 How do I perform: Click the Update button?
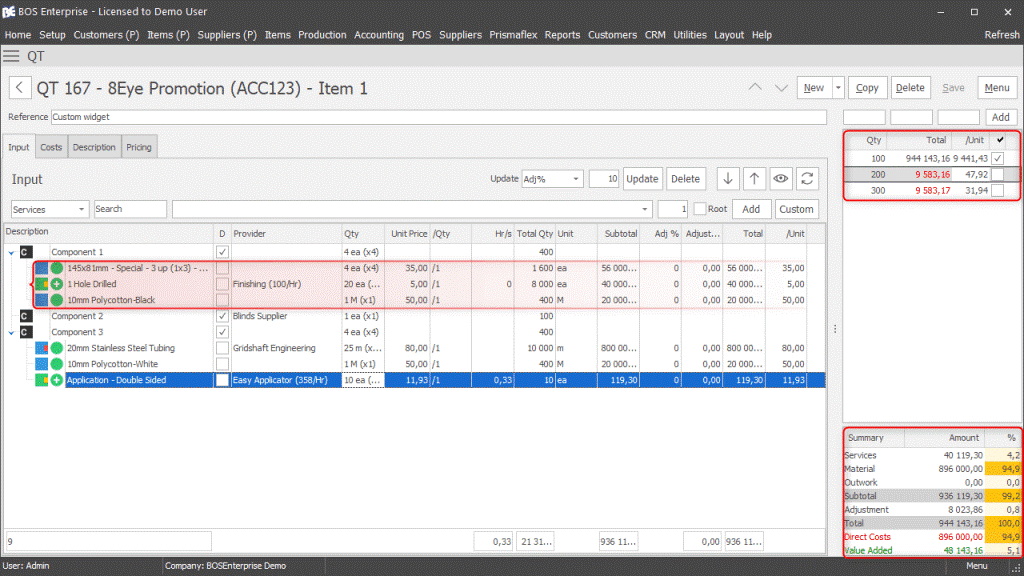coord(642,179)
